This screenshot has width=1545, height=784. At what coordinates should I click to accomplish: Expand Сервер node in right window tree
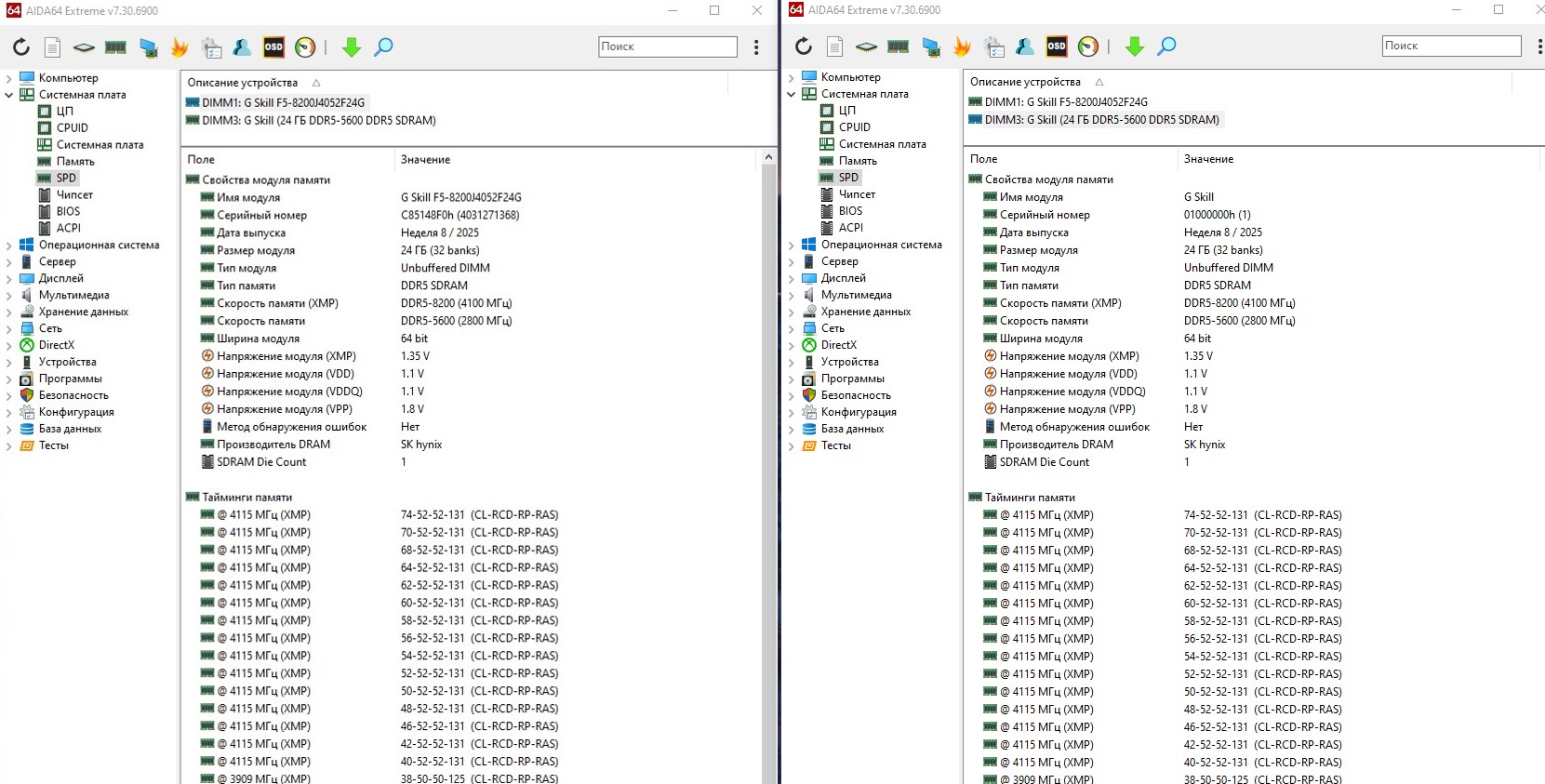(x=792, y=261)
